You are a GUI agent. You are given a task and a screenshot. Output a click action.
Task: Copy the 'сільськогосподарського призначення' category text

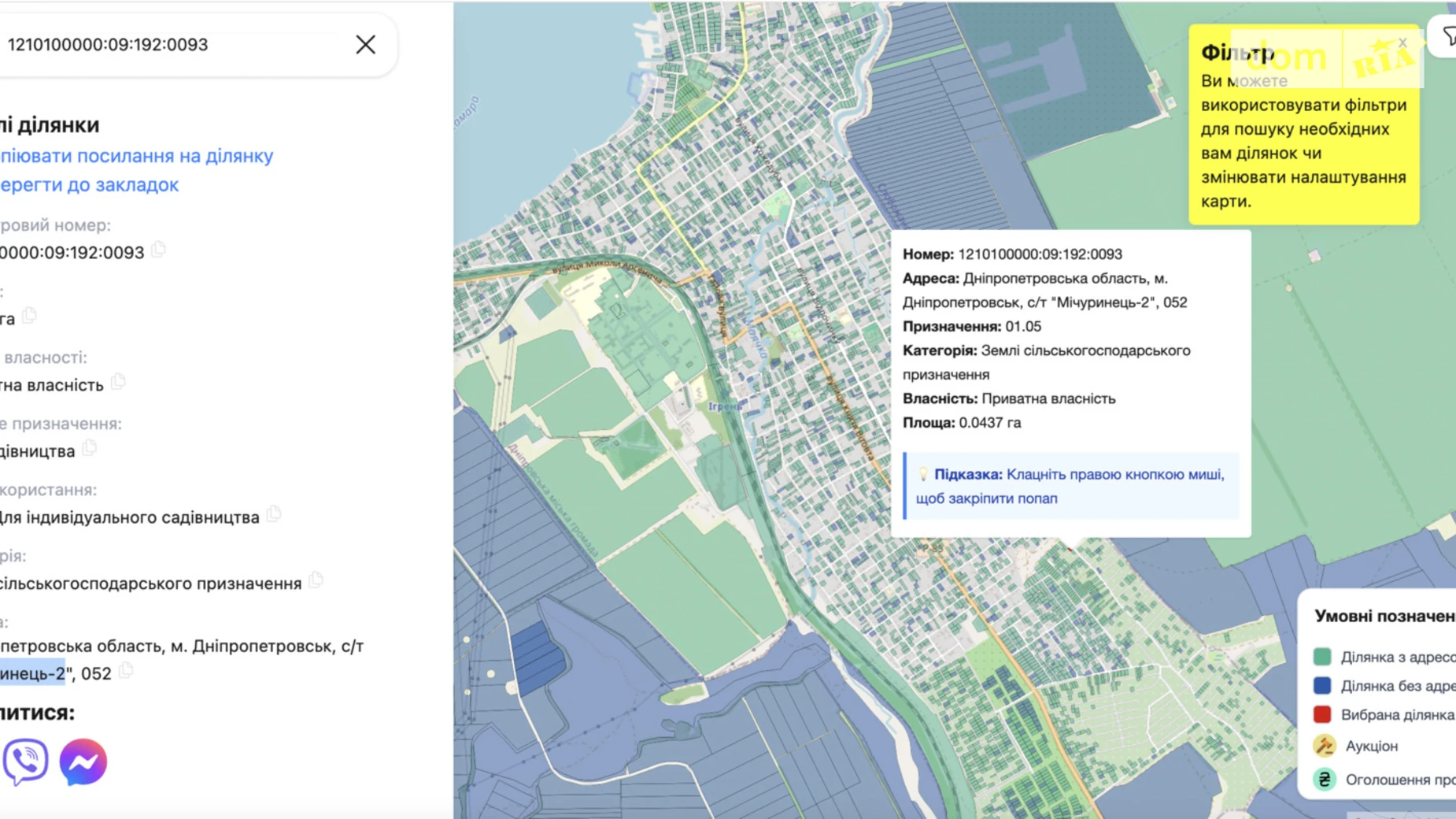click(316, 581)
